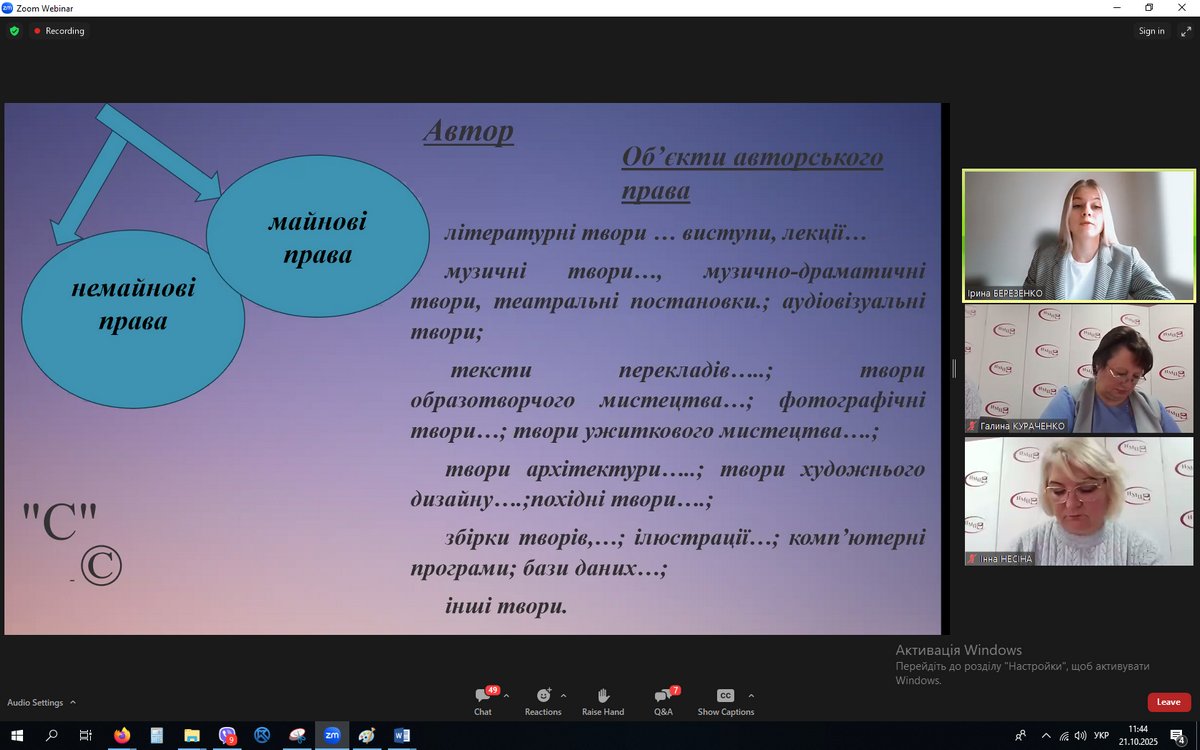This screenshot has width=1200, height=750.
Task: Open the Reactions menu
Action: (x=543, y=701)
